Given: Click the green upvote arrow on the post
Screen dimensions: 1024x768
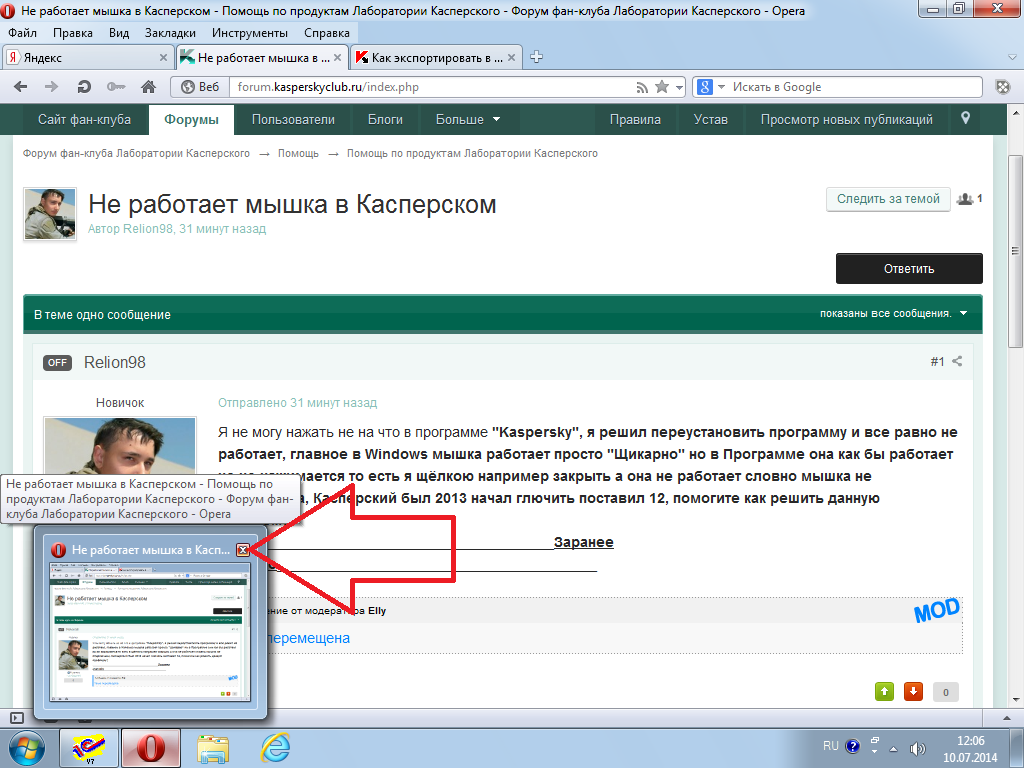Looking at the screenshot, I should coord(884,691).
